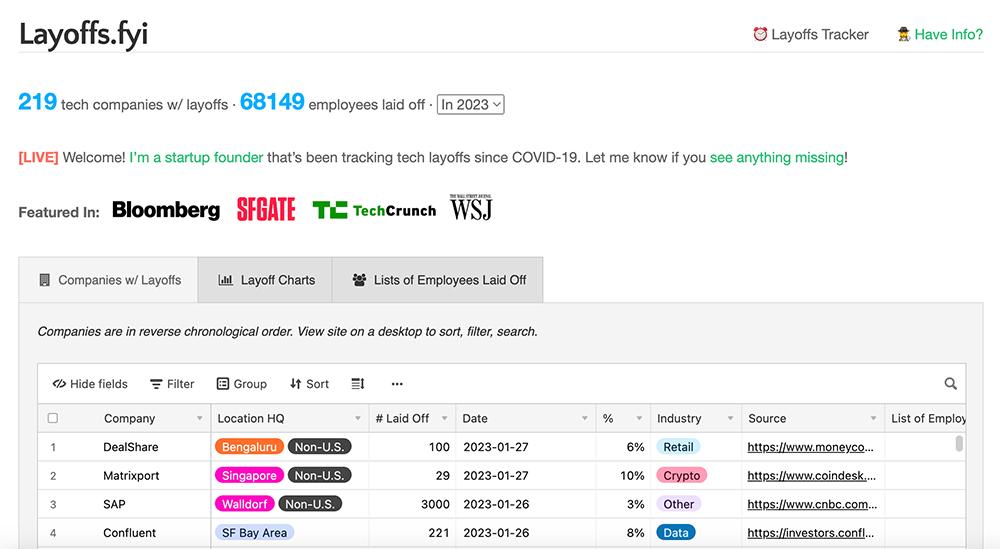Viewport: 1000px width, 549px height.
Task: Click the orange Bengaluru tag
Action: tap(249, 447)
